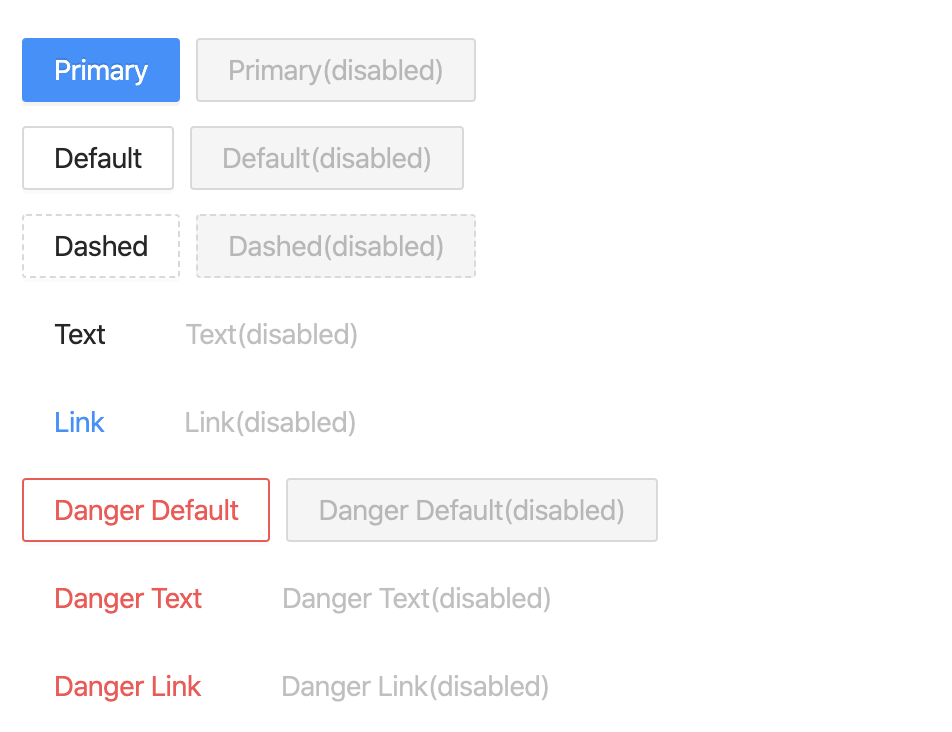952x732 pixels.
Task: Click the Danger Default(disabled) button
Action: (x=472, y=510)
